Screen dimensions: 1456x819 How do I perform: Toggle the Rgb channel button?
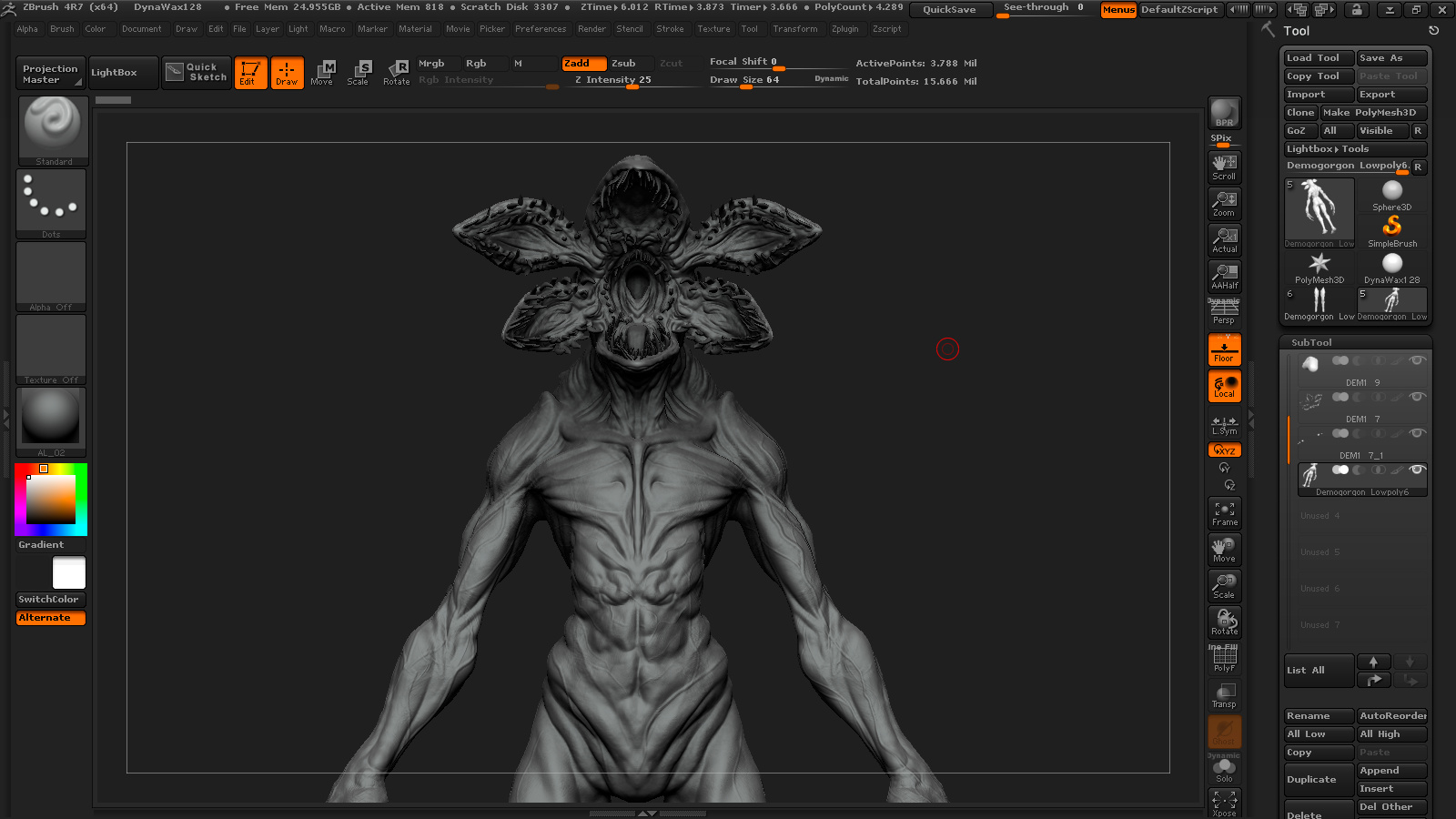486,64
